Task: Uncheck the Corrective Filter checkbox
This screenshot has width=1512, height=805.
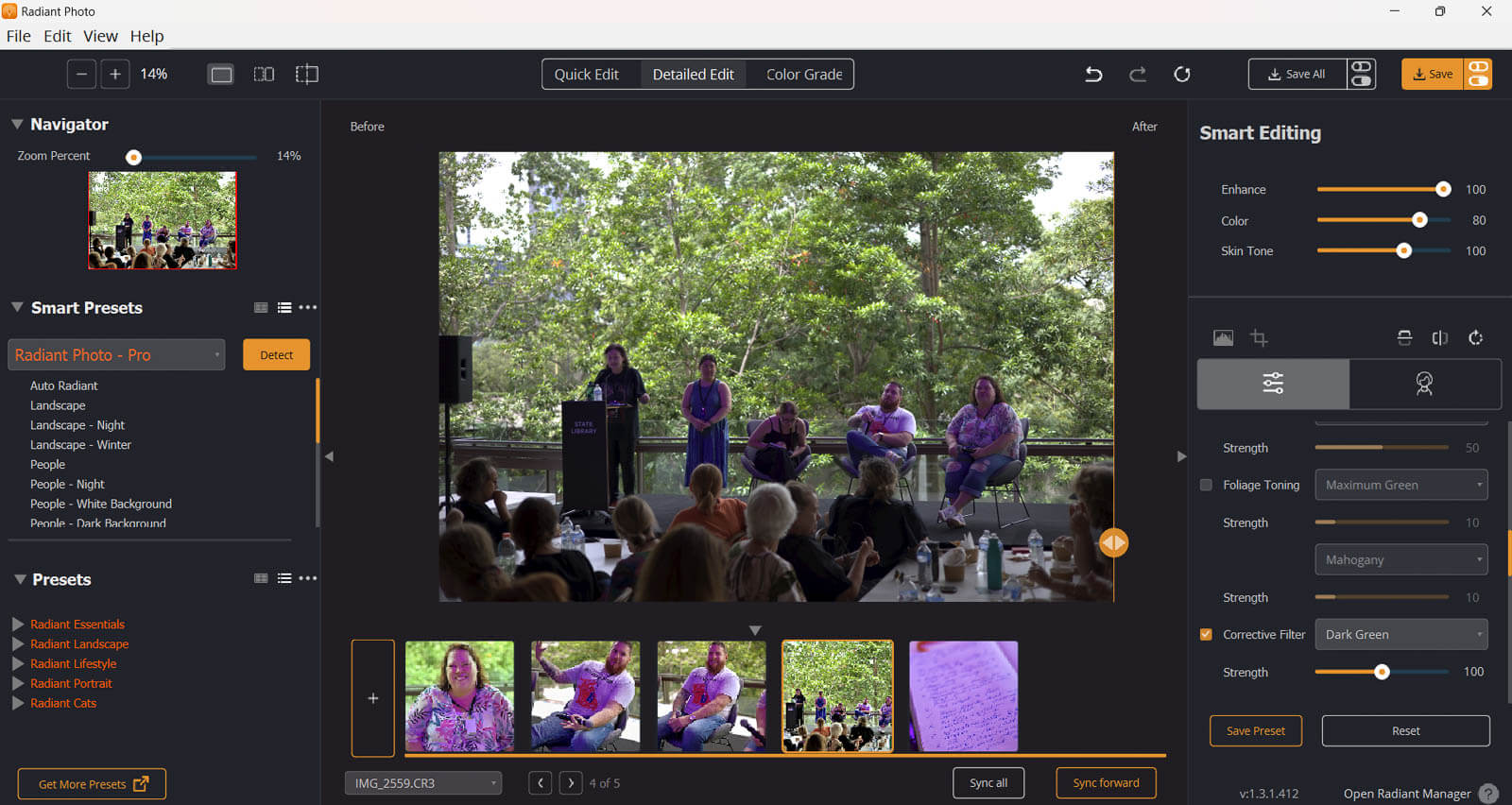Action: 1206,635
